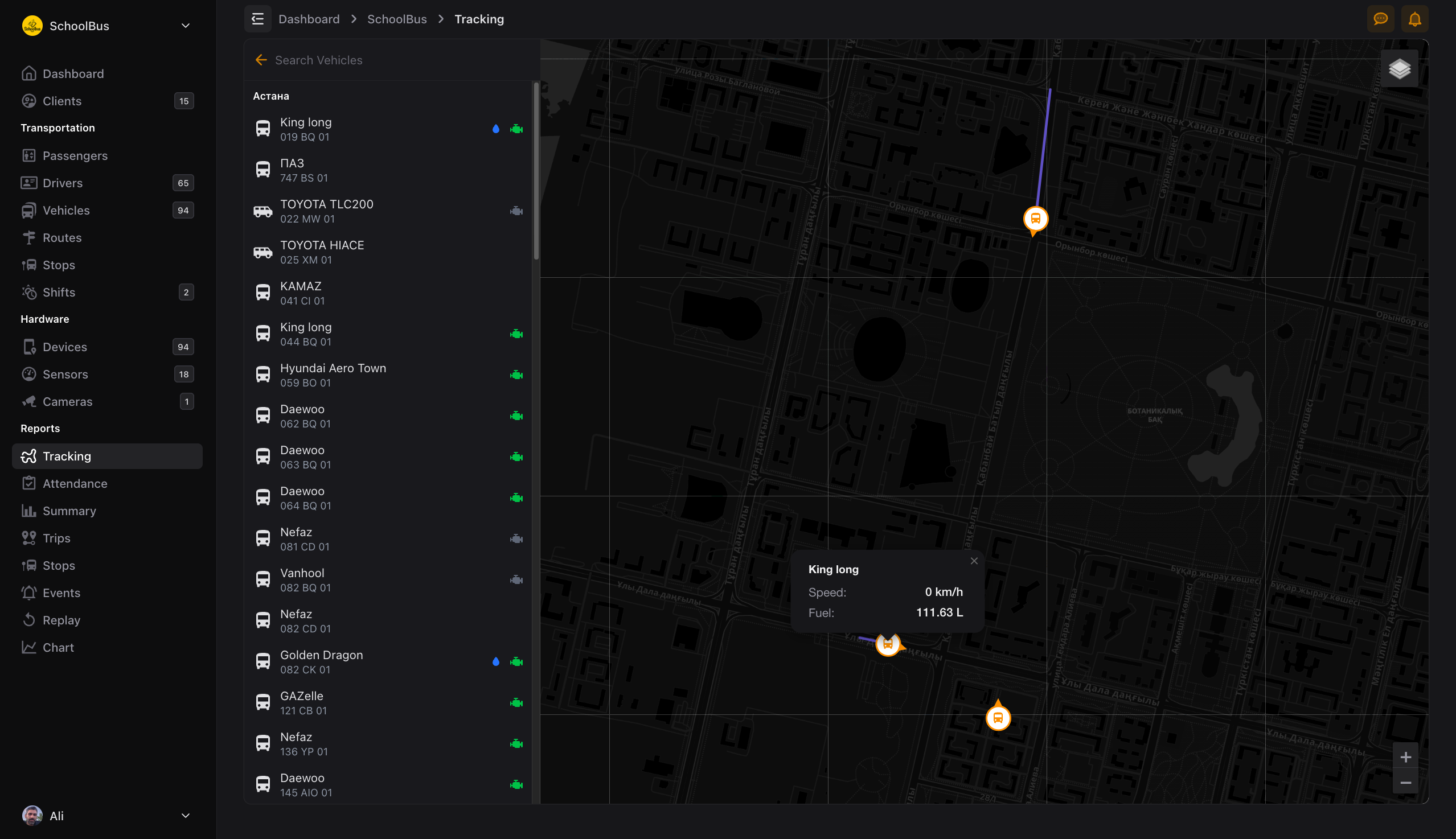Click the chat messages icon in header
1456x839 pixels.
[1380, 18]
